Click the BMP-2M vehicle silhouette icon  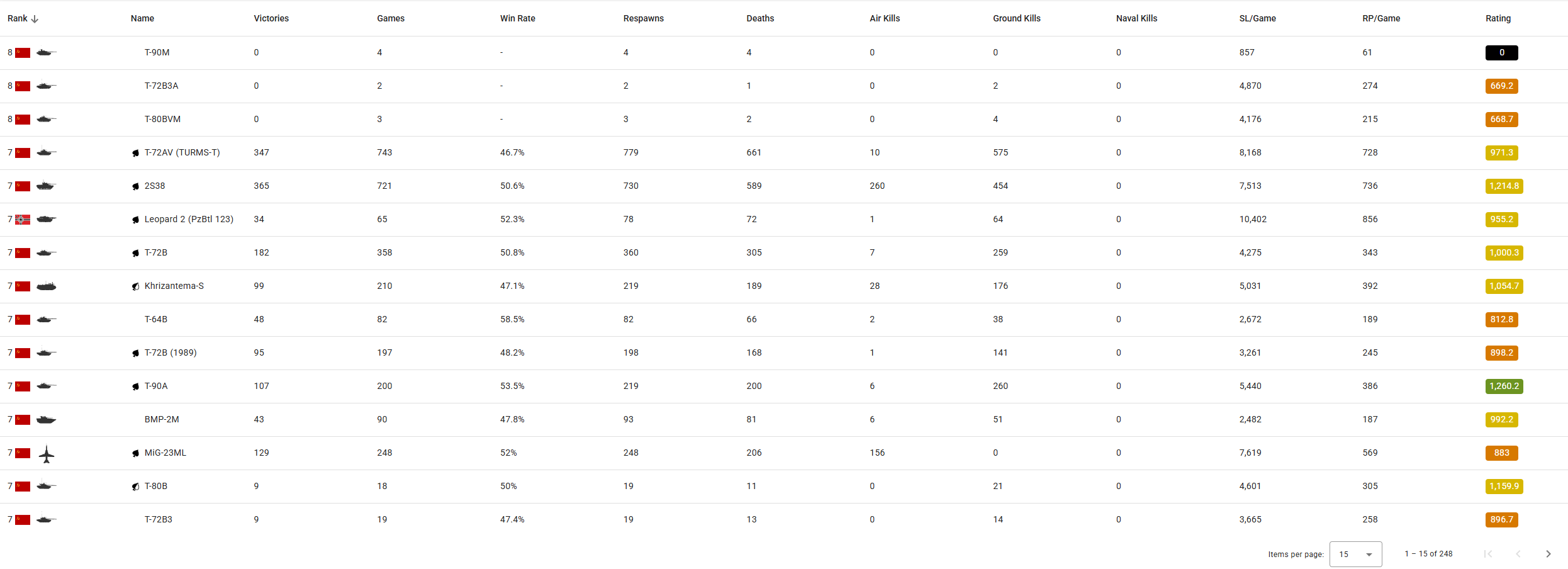[x=46, y=420]
